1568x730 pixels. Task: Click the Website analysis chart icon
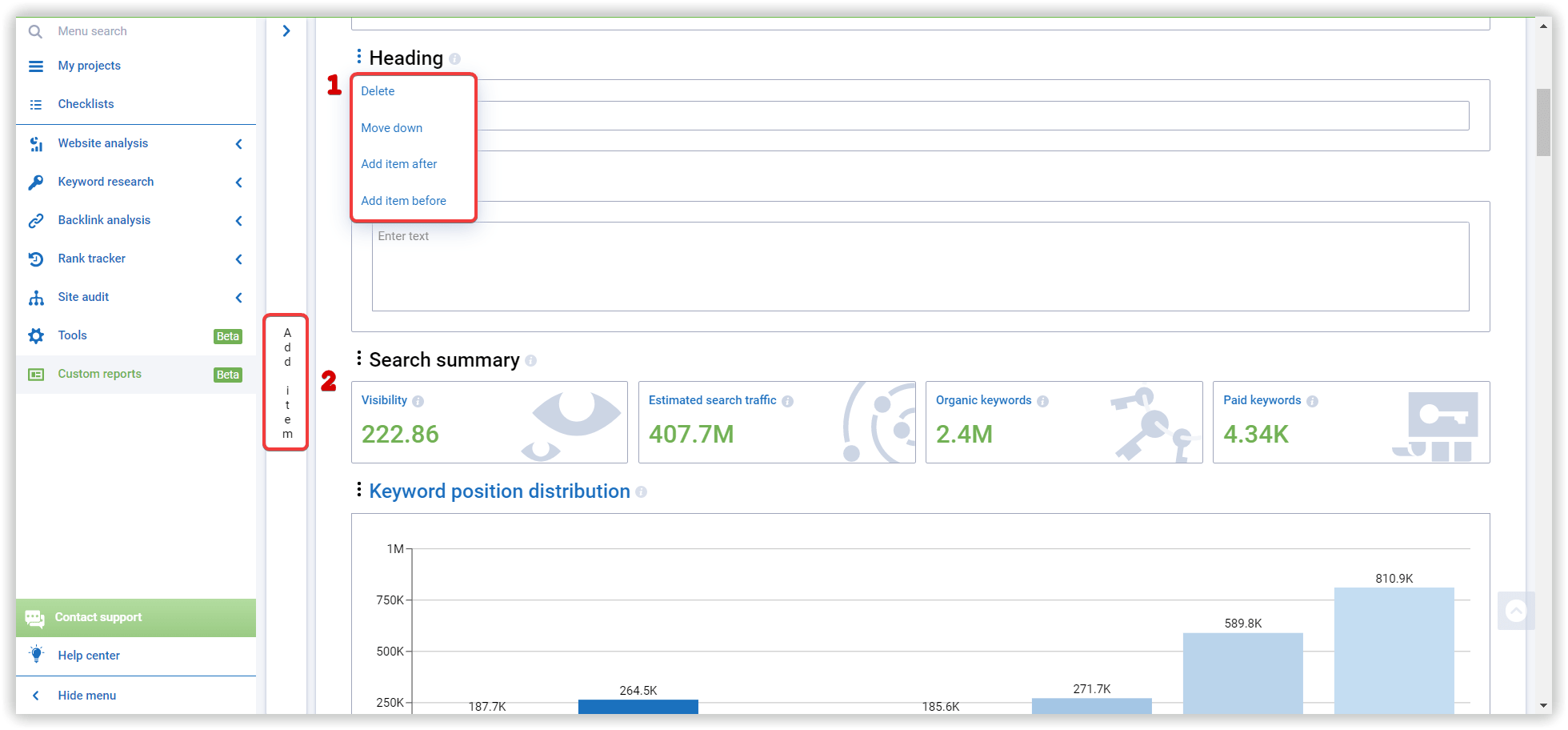point(36,144)
